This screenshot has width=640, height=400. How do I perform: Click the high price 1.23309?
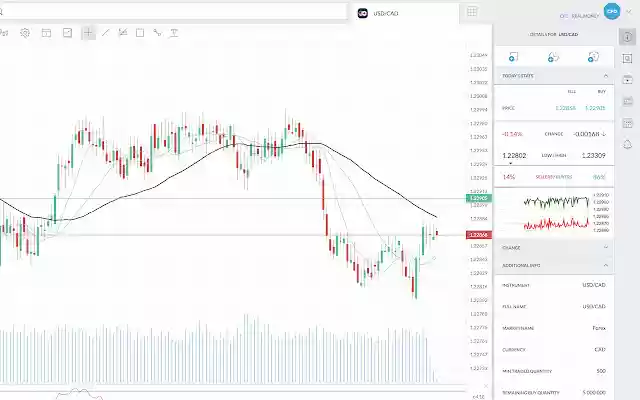(x=593, y=156)
